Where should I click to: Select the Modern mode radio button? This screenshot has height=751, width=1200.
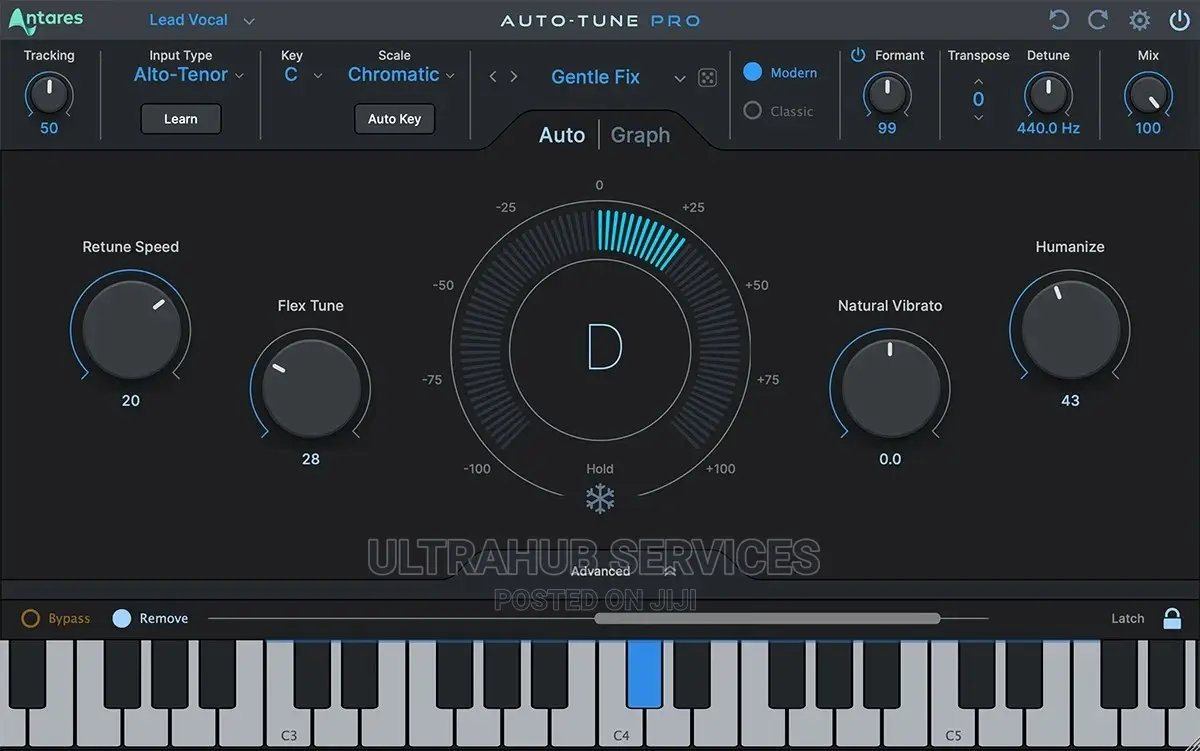[753, 72]
